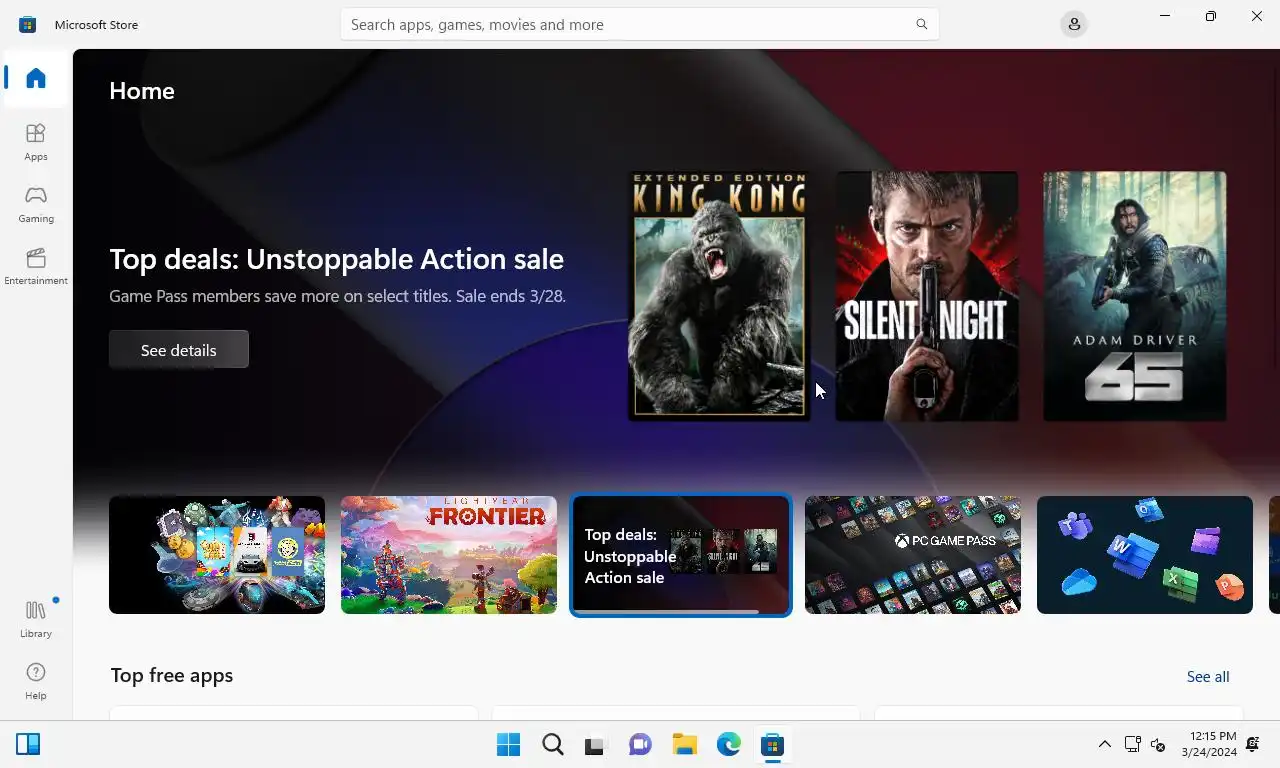Open the Widgets panel on taskbar
This screenshot has width=1280, height=768.
coord(28,744)
